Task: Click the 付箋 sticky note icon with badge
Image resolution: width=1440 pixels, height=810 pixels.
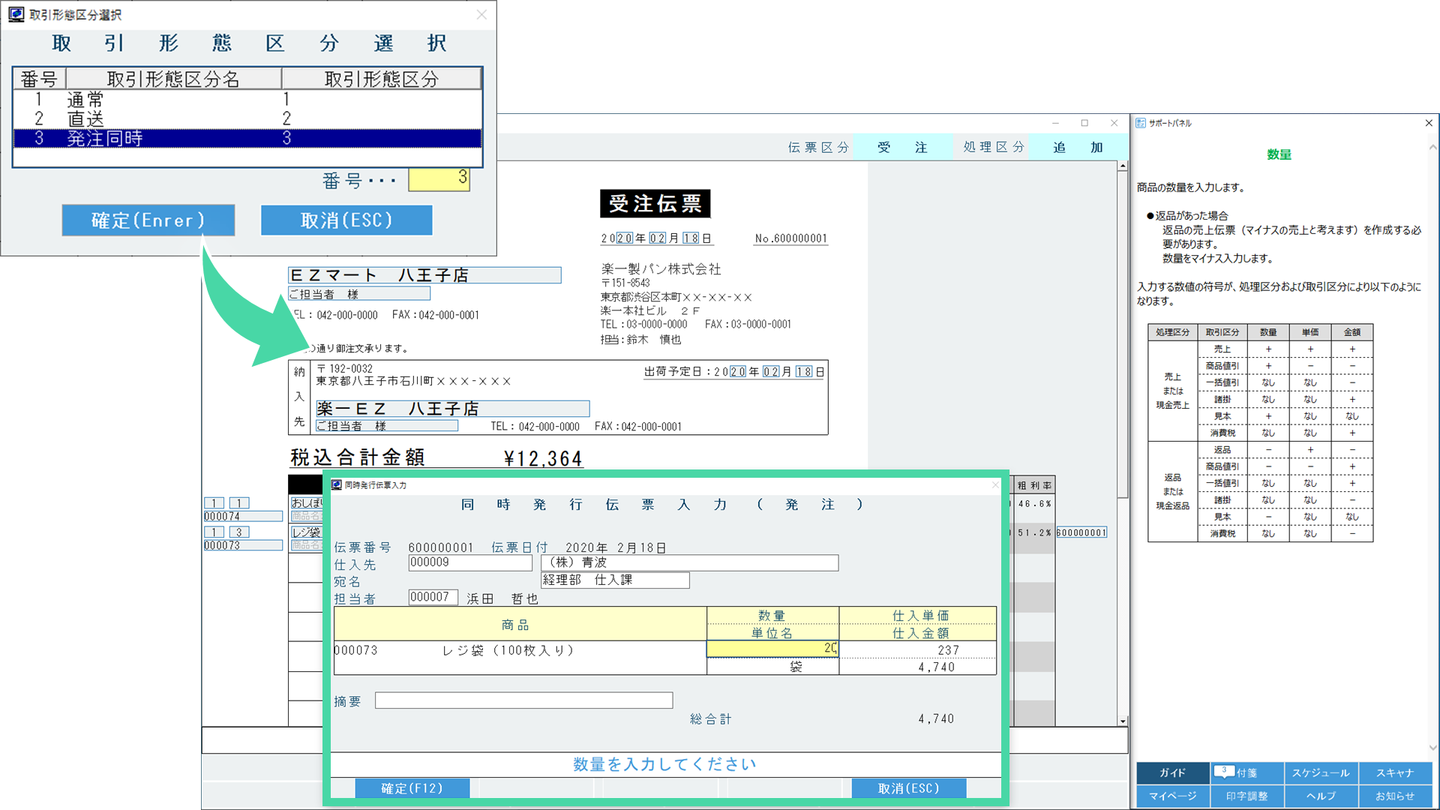Action: [1224, 772]
